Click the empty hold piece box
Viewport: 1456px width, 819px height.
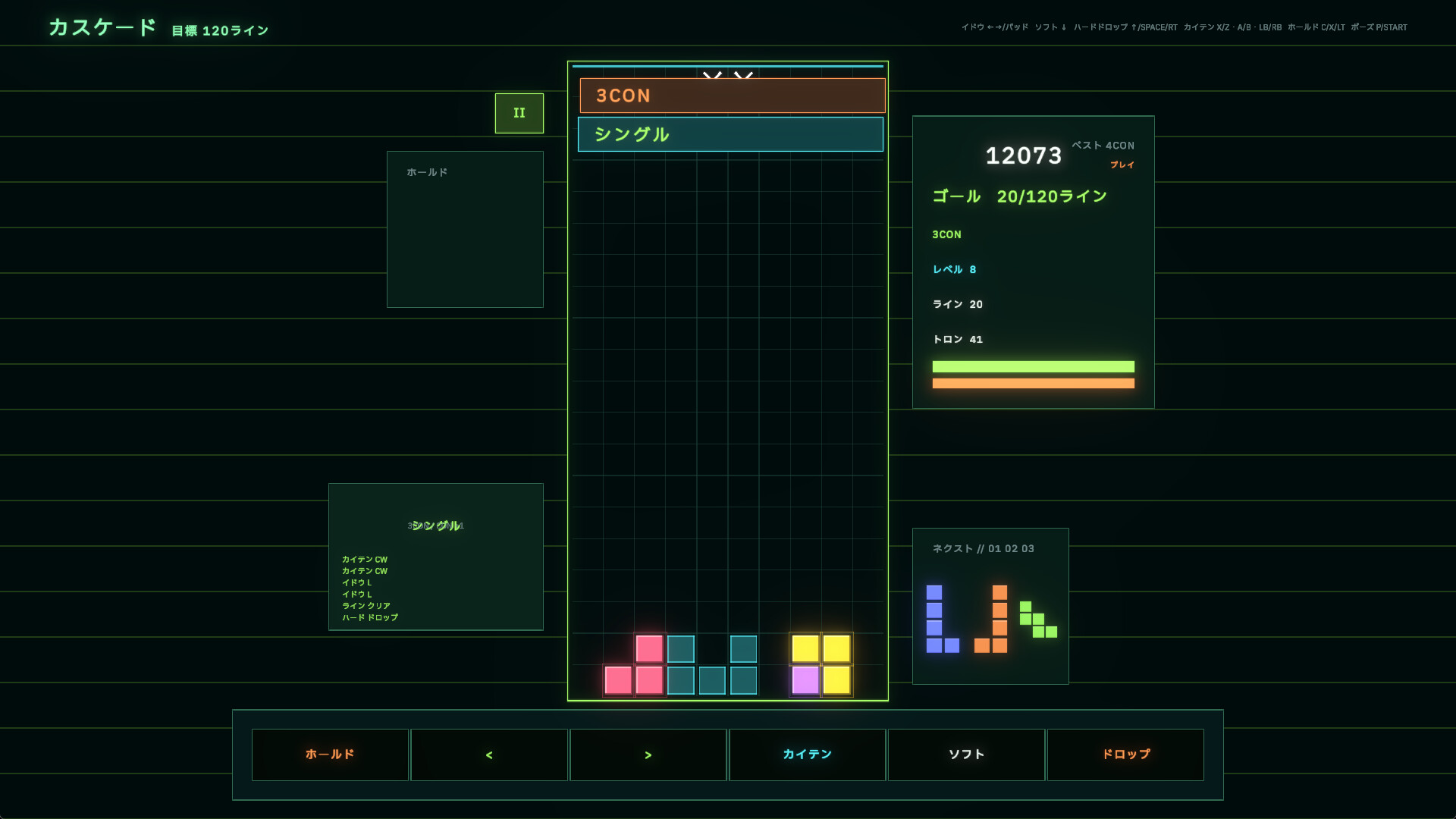tap(465, 229)
